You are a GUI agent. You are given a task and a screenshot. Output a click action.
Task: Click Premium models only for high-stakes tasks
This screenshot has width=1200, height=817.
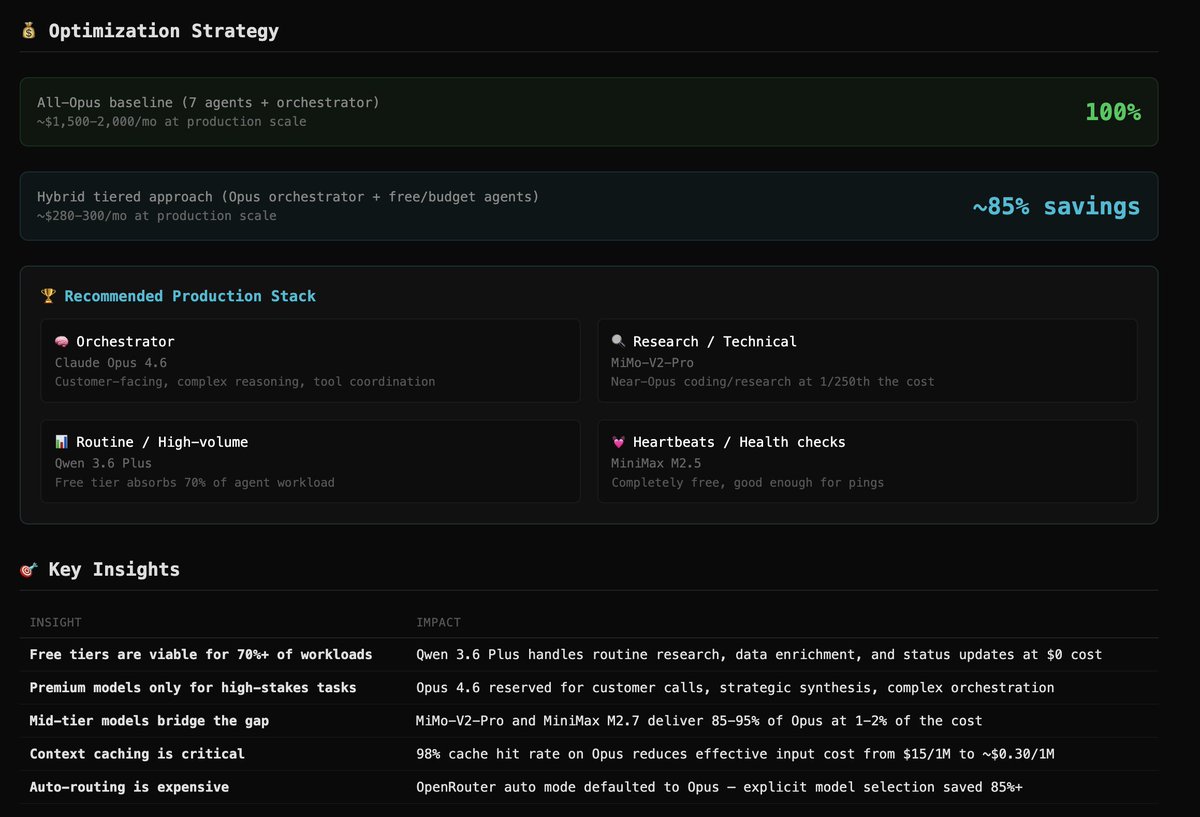click(193, 688)
